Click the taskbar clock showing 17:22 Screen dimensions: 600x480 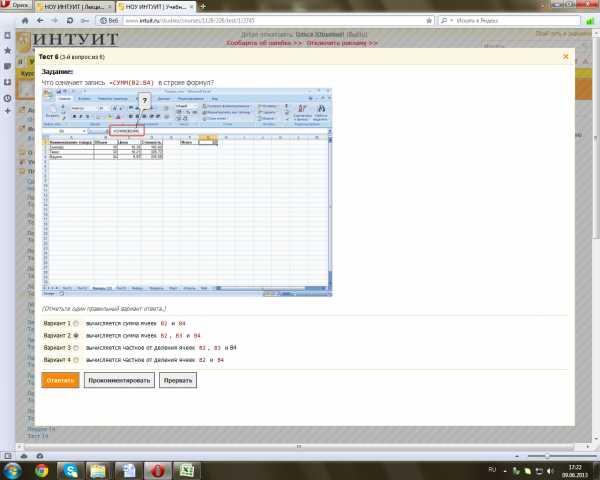(x=575, y=471)
